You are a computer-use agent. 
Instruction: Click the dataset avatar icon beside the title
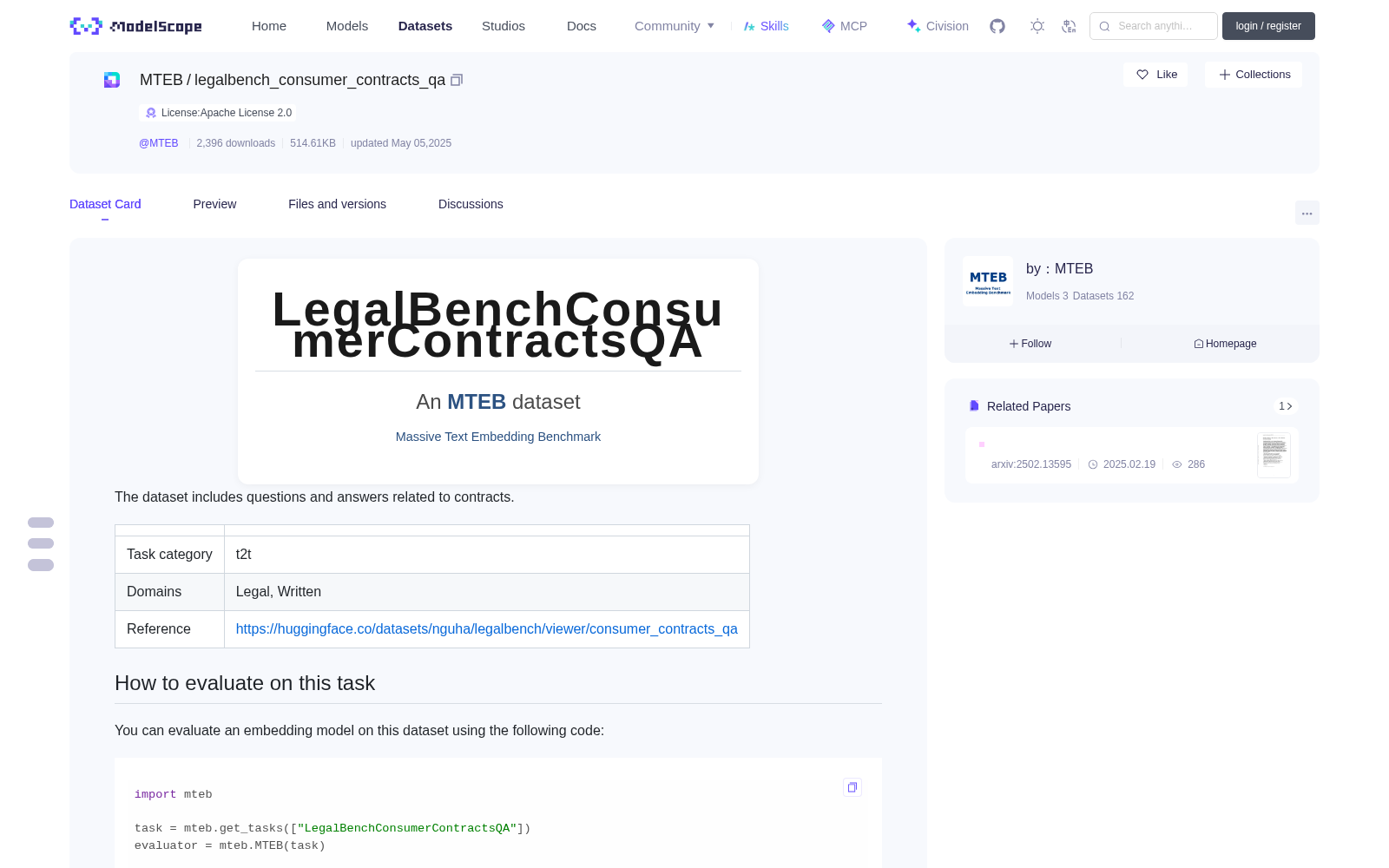pos(112,80)
